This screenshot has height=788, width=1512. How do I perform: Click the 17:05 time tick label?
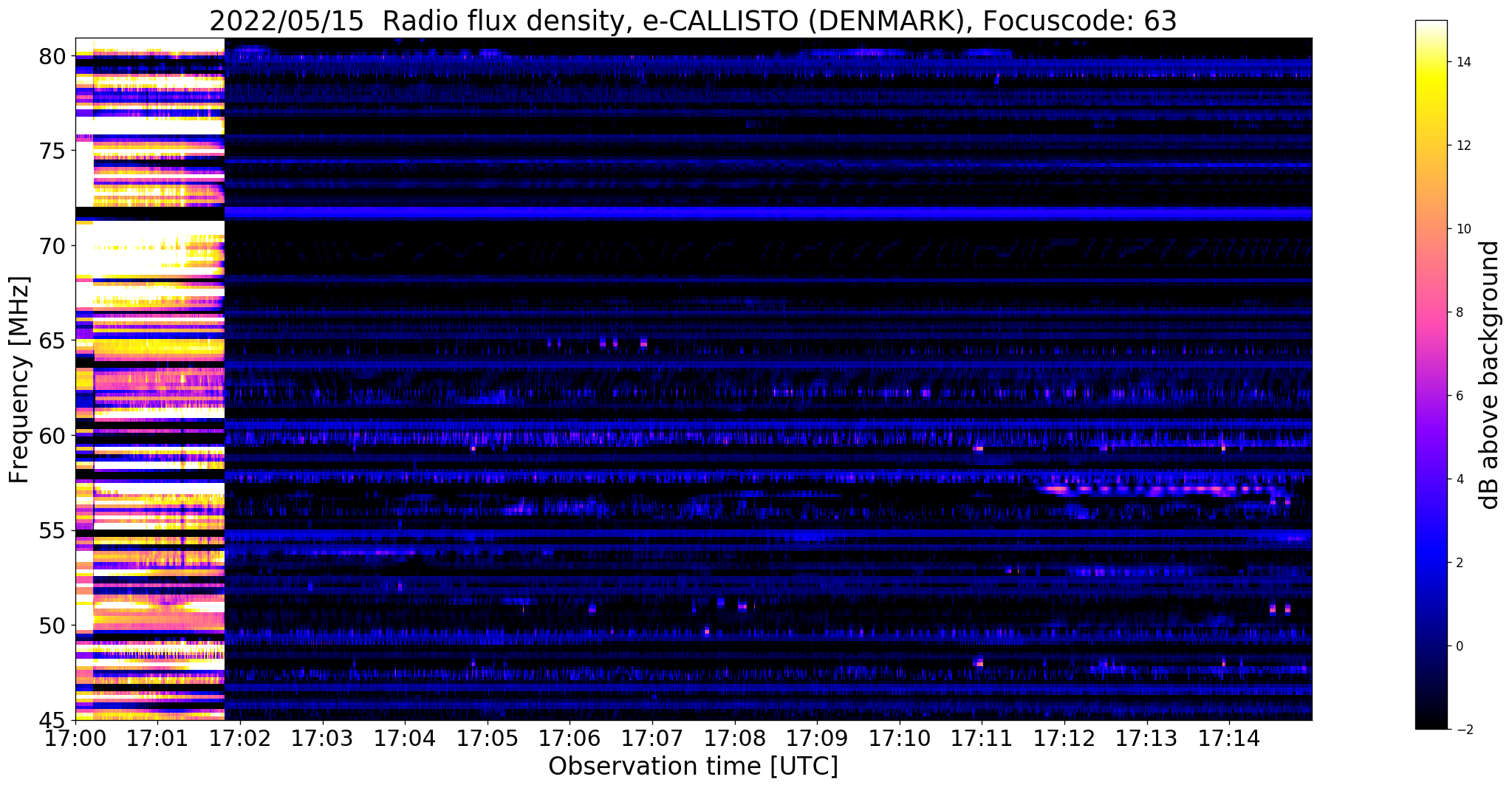tap(488, 739)
